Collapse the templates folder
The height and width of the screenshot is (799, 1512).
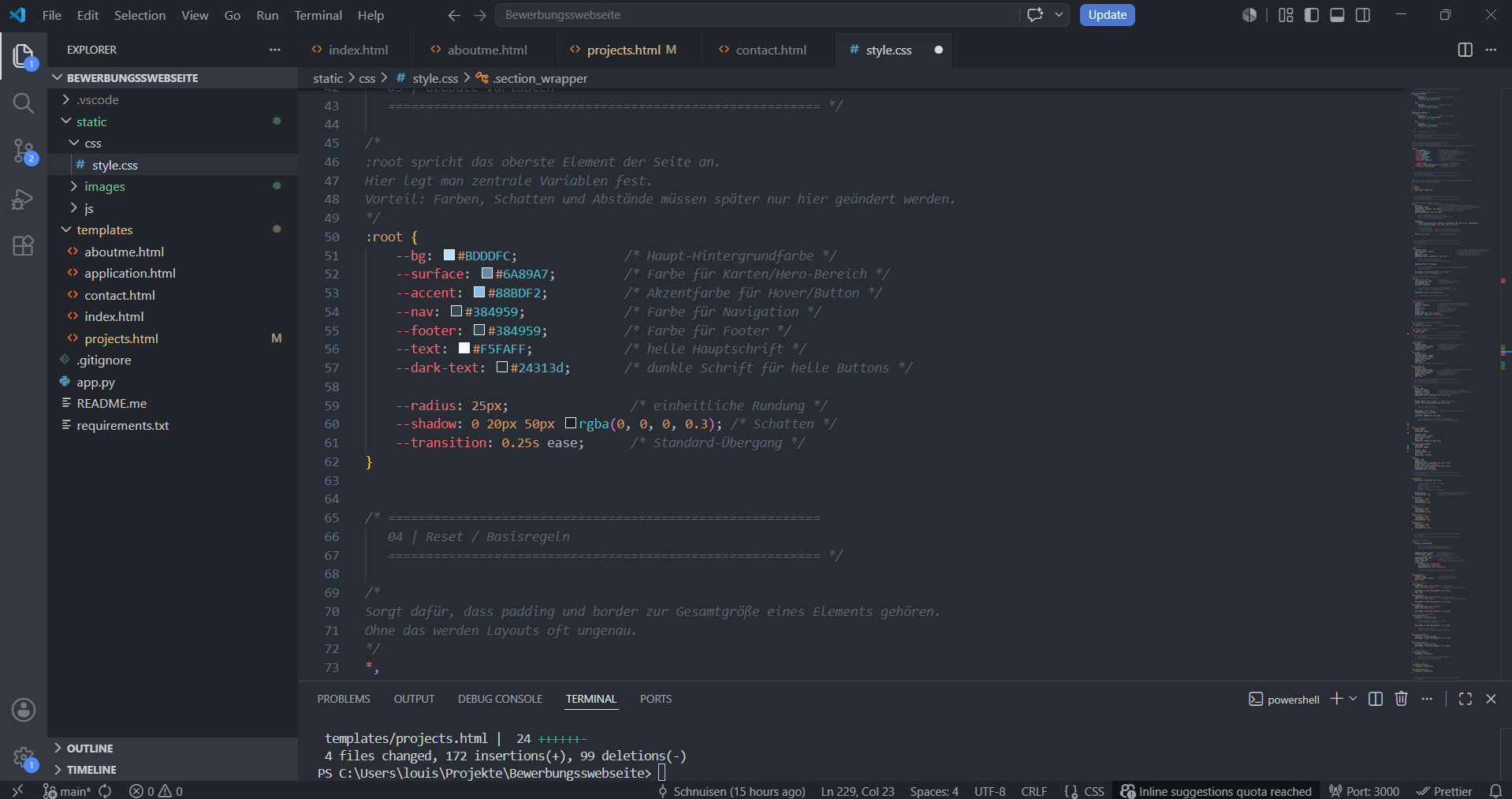pos(66,230)
